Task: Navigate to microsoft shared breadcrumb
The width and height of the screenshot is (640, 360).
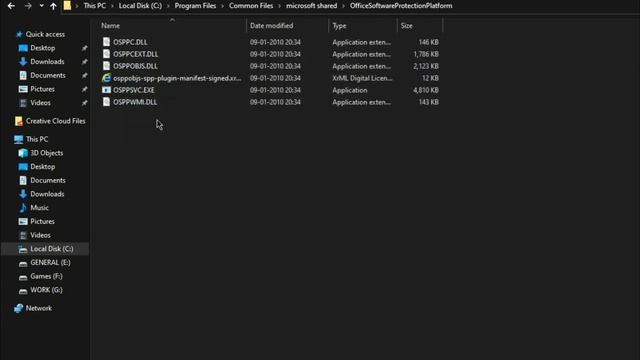Action: [x=311, y=6]
